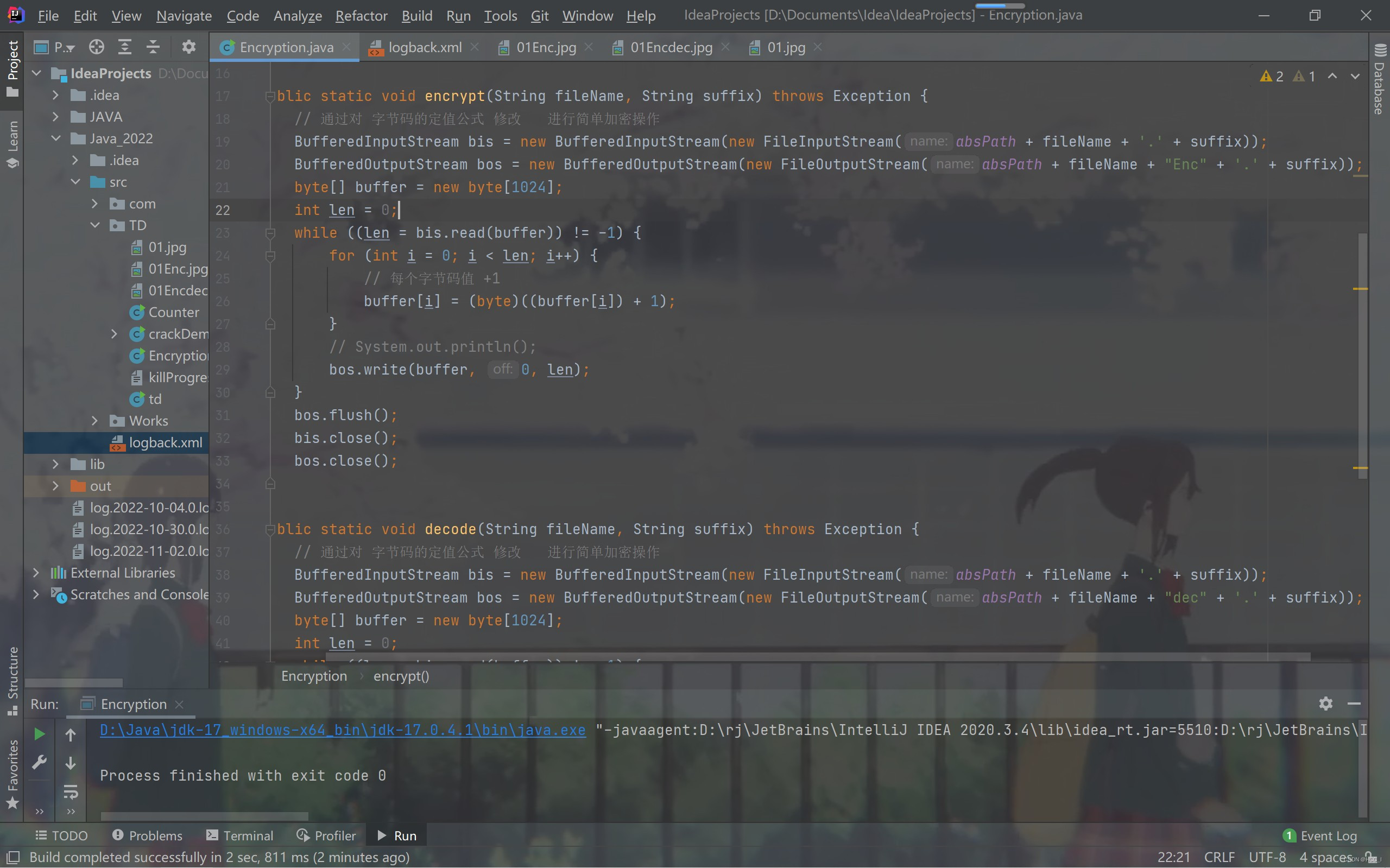The image size is (1390, 868).
Task: Expand the External Libraries node
Action: tap(36, 572)
